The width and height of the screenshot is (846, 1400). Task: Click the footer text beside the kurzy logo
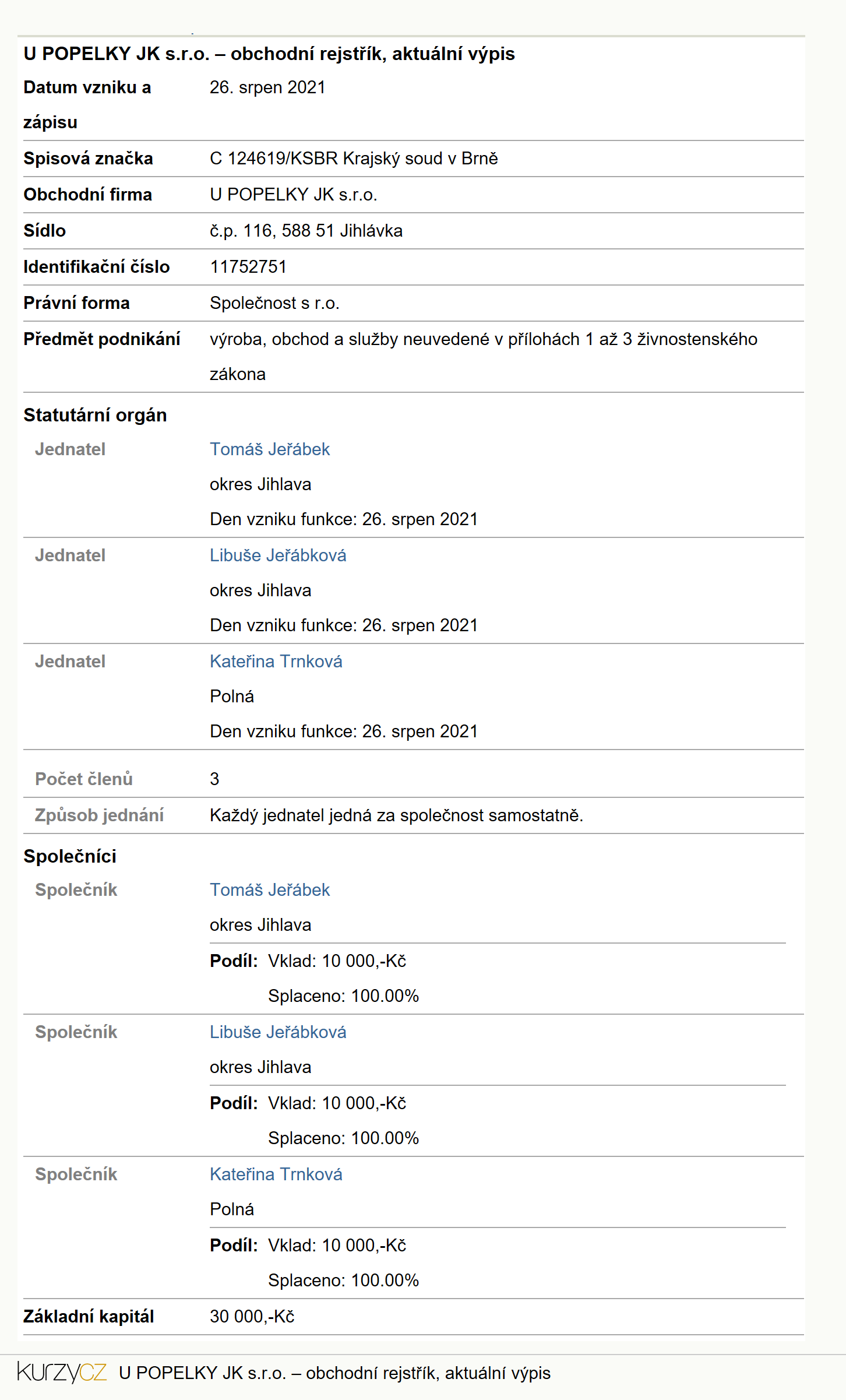click(334, 1373)
